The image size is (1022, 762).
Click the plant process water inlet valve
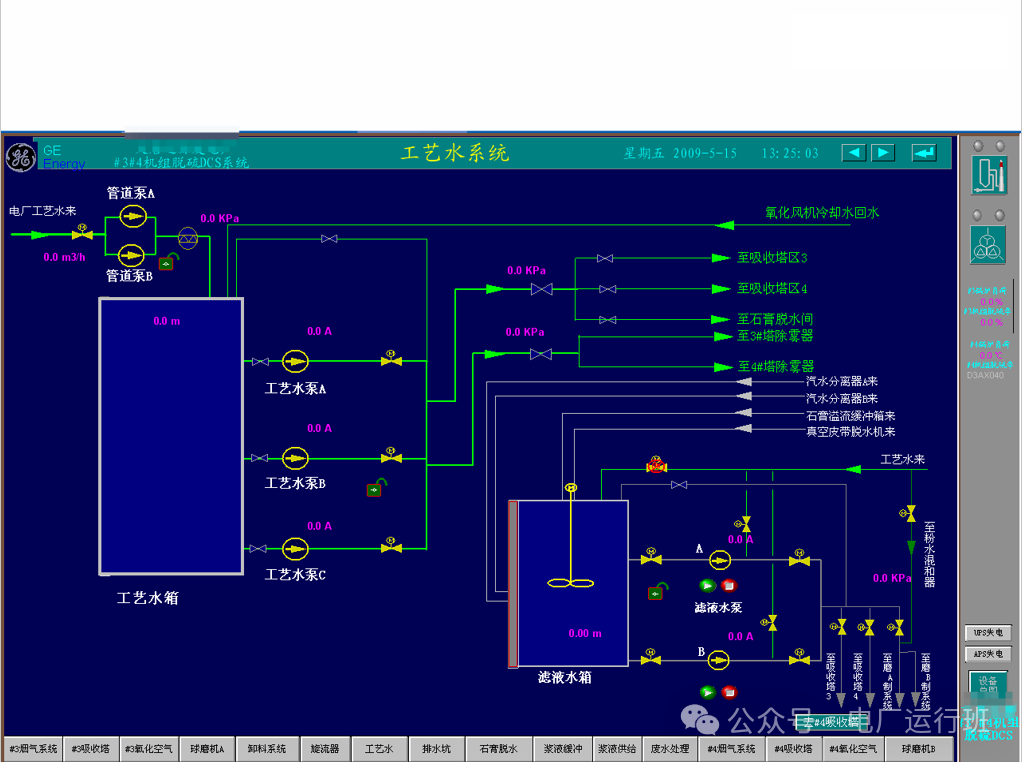(82, 232)
